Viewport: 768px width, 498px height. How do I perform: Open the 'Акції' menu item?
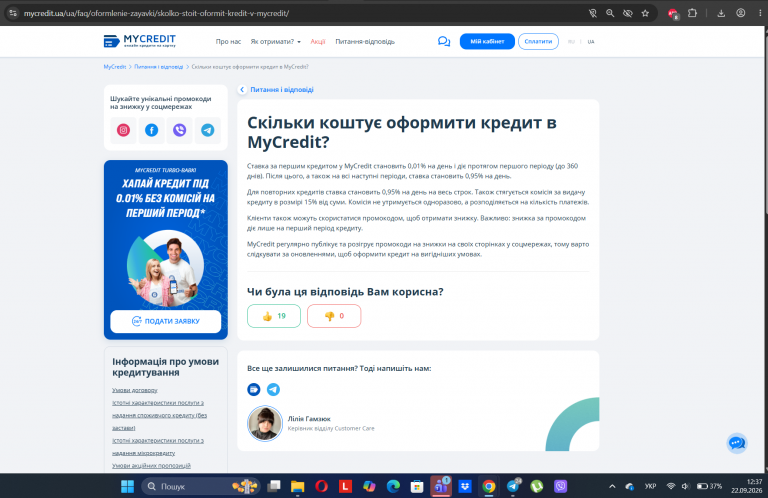tap(318, 42)
